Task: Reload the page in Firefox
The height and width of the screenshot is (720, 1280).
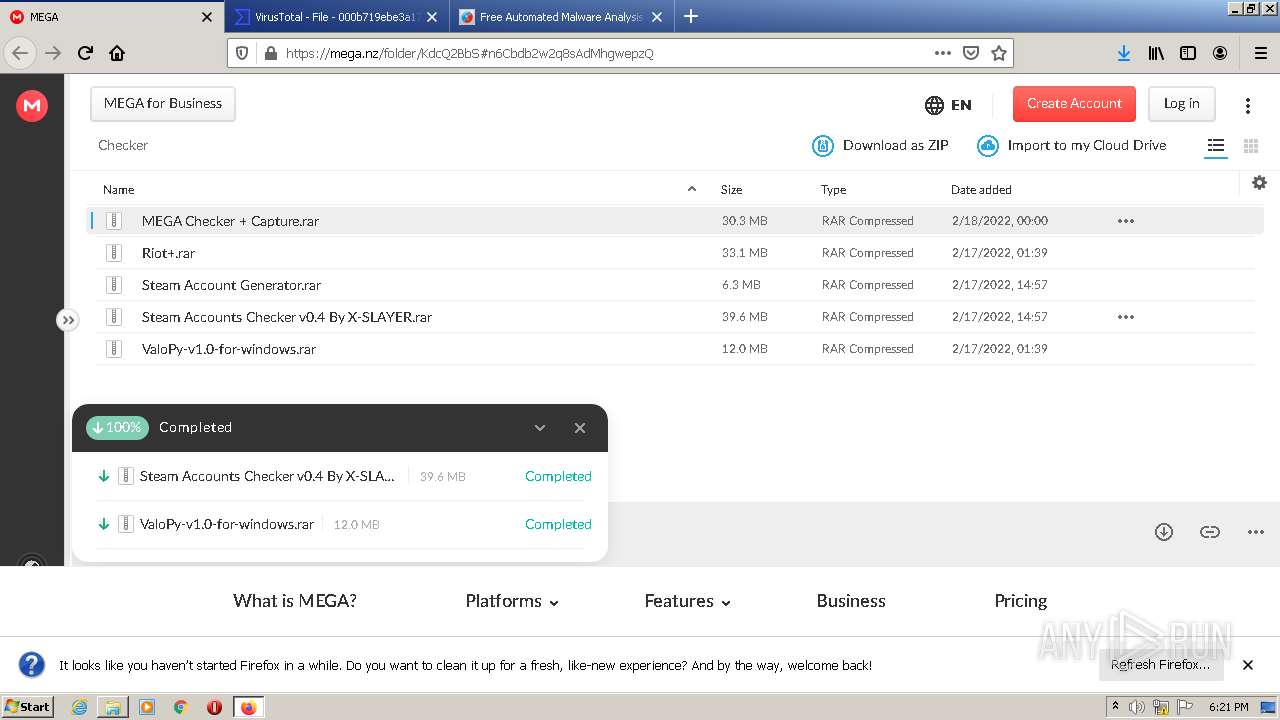Action: [85, 53]
